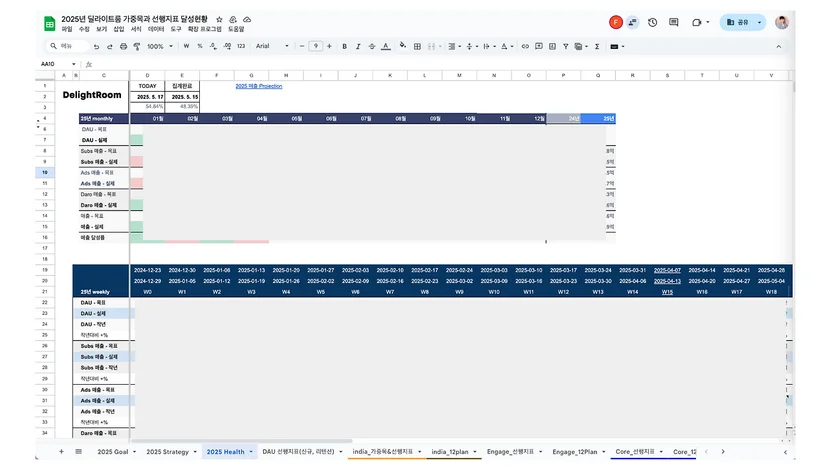Toggle italic formatting

coord(358,46)
